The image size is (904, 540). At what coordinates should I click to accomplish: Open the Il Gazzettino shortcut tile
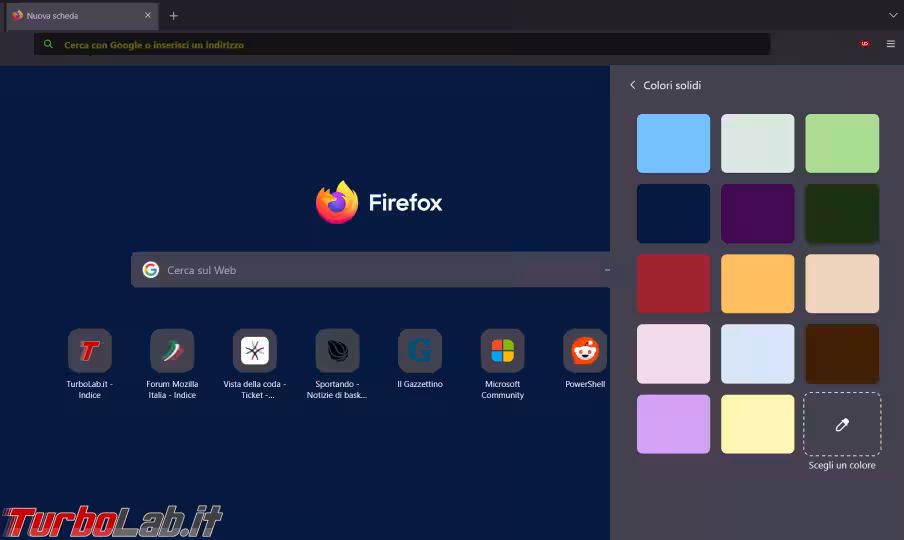click(x=420, y=350)
